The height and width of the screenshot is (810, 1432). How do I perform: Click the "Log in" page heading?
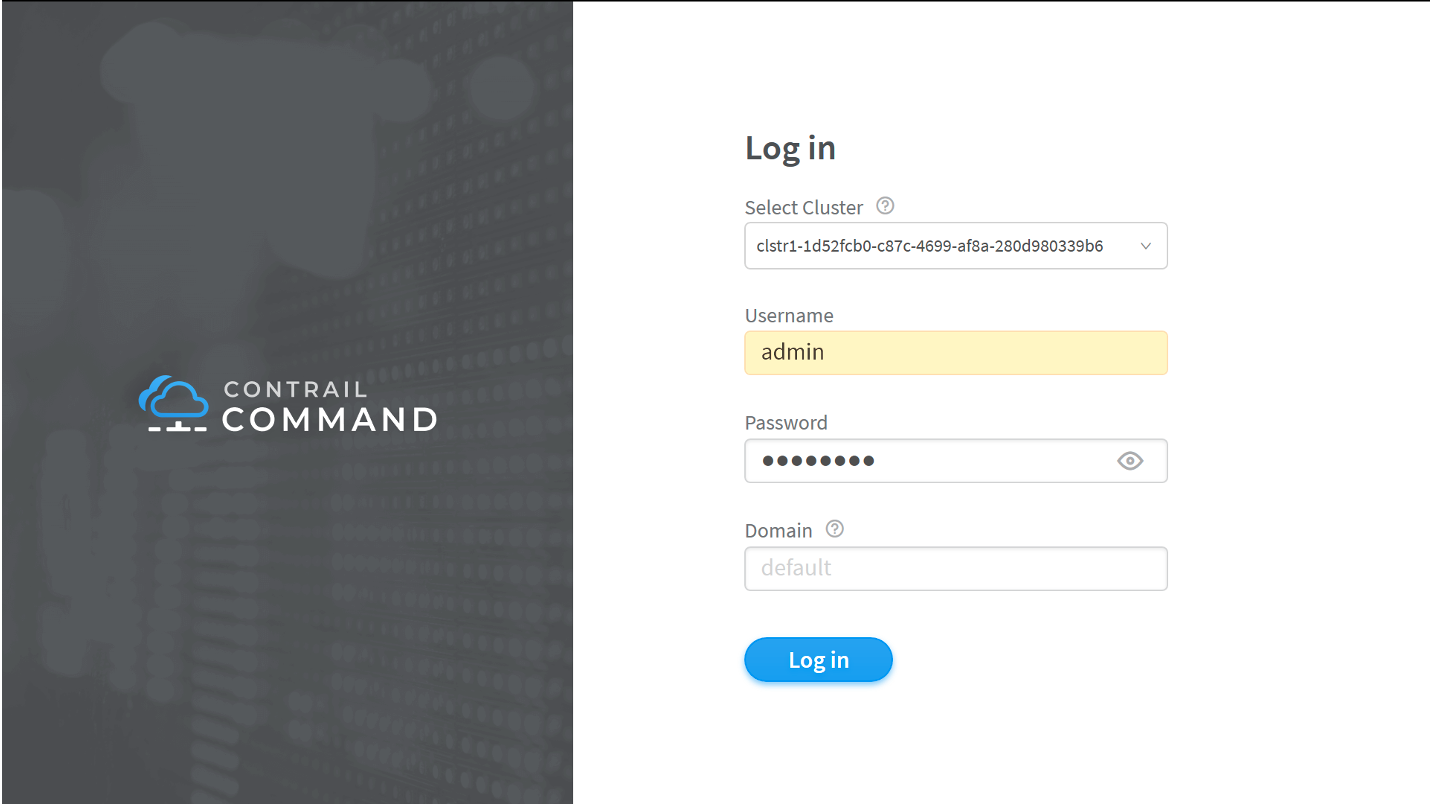(790, 148)
